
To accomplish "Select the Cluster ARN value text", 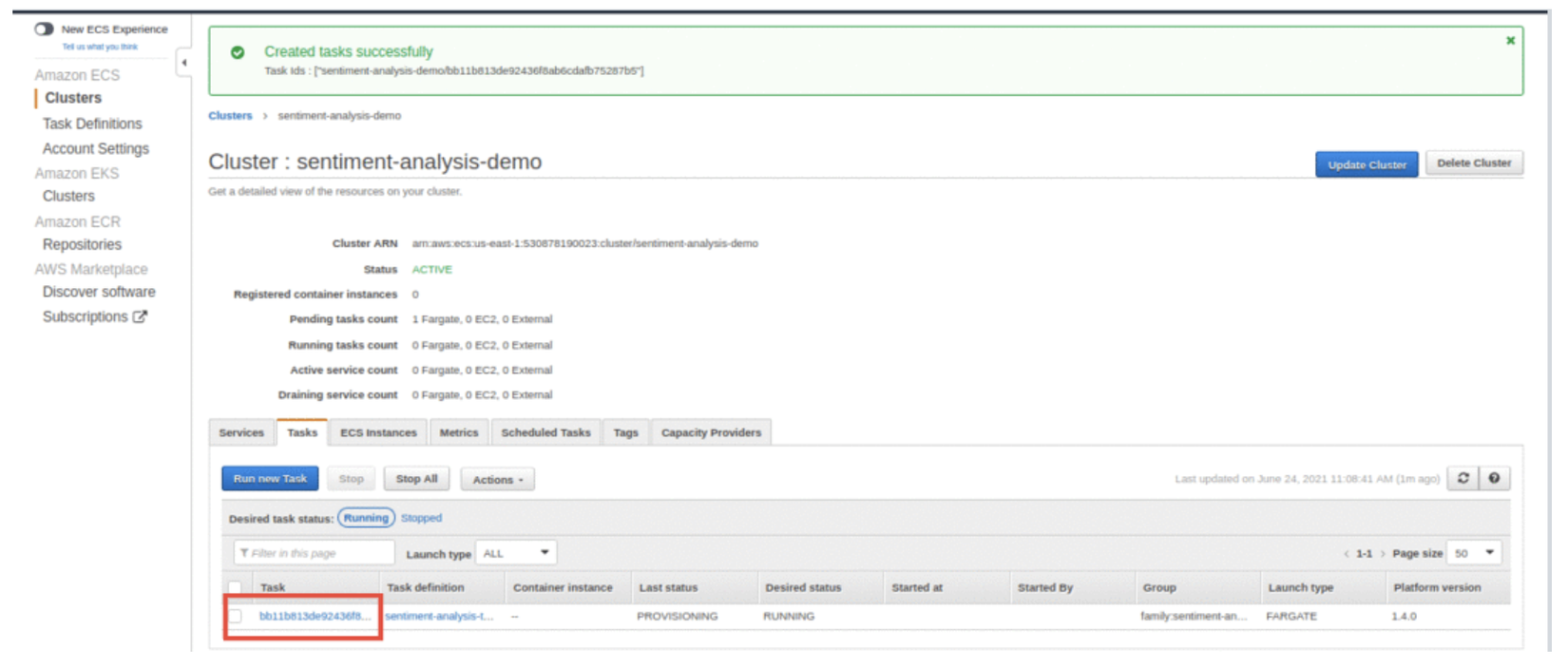I will pyautogui.click(x=584, y=244).
